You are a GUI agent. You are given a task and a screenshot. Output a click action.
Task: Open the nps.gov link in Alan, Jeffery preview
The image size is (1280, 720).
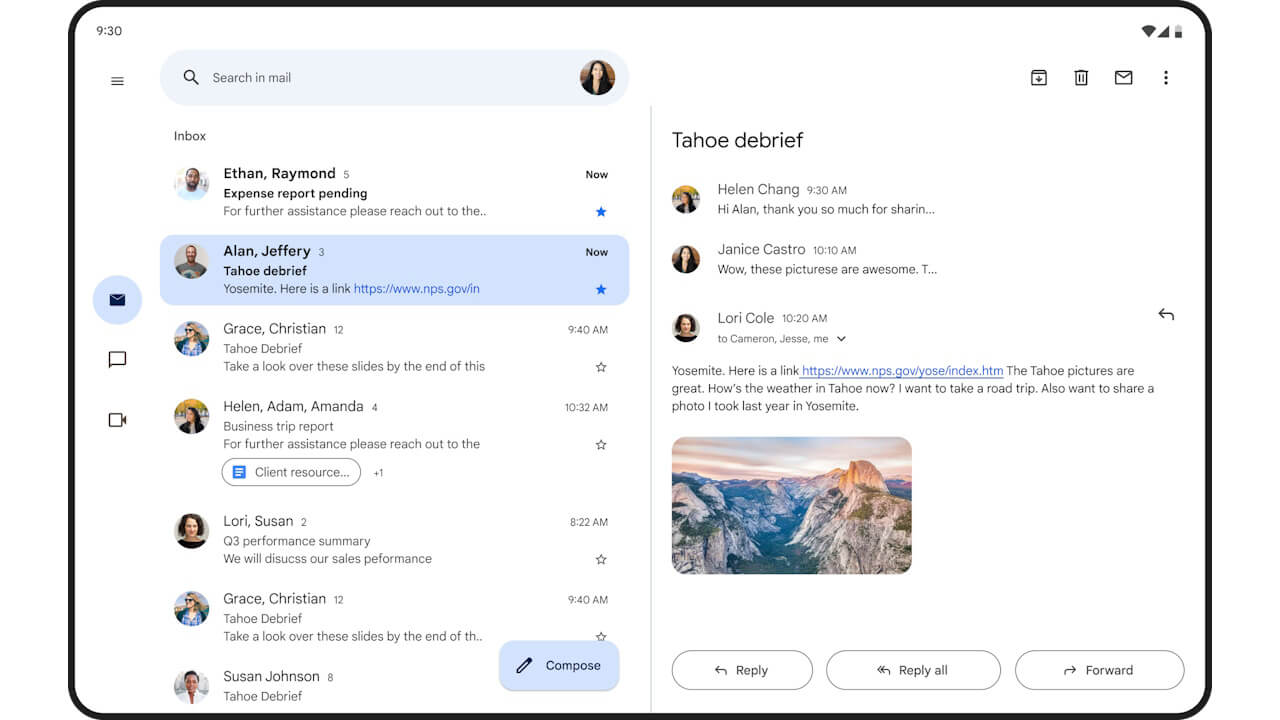417,289
